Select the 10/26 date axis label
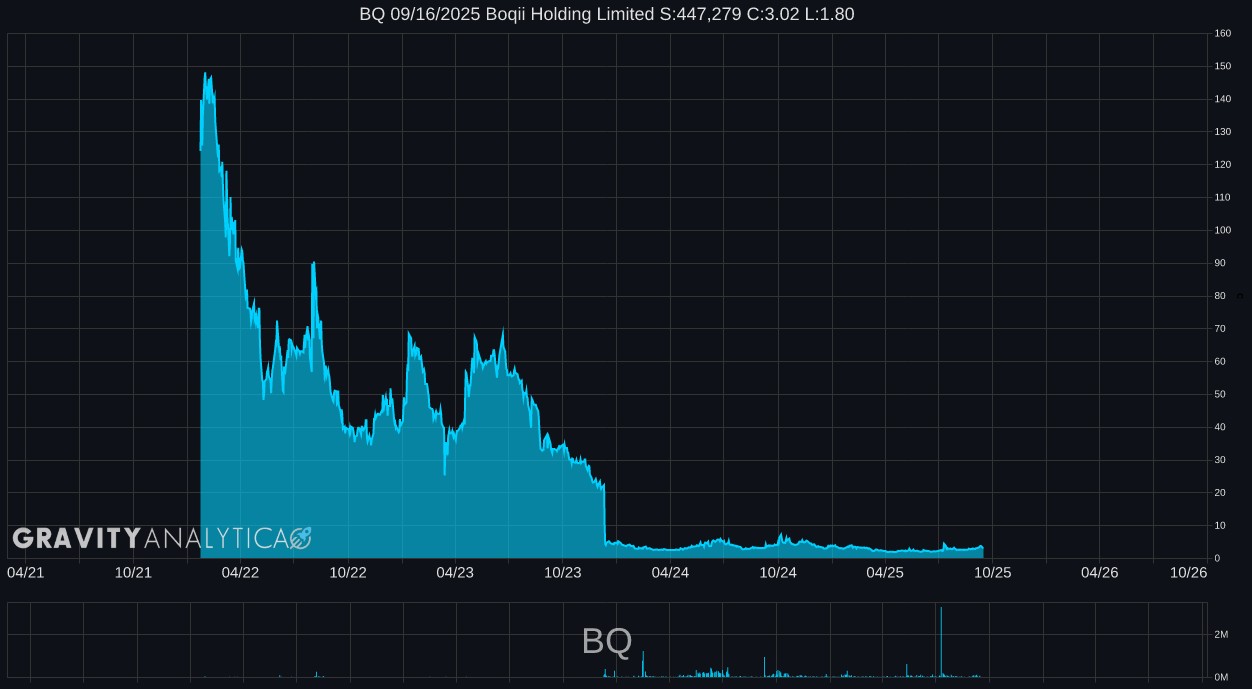This screenshot has width=1252, height=689. [1189, 572]
